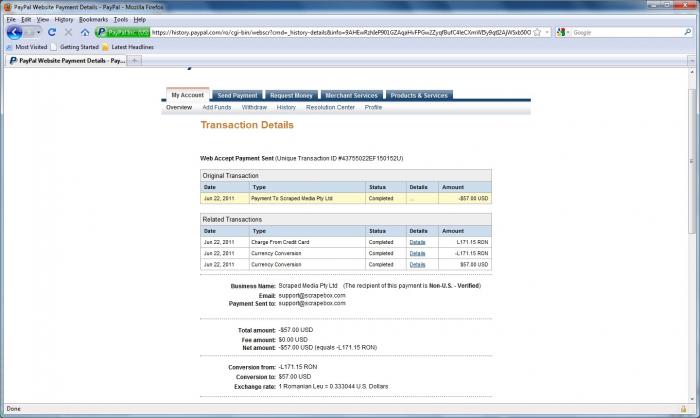Image resolution: width=700 pixels, height=418 pixels.
Task: Click the 'Fee amount' $0.00 USD value
Action: click(293, 339)
